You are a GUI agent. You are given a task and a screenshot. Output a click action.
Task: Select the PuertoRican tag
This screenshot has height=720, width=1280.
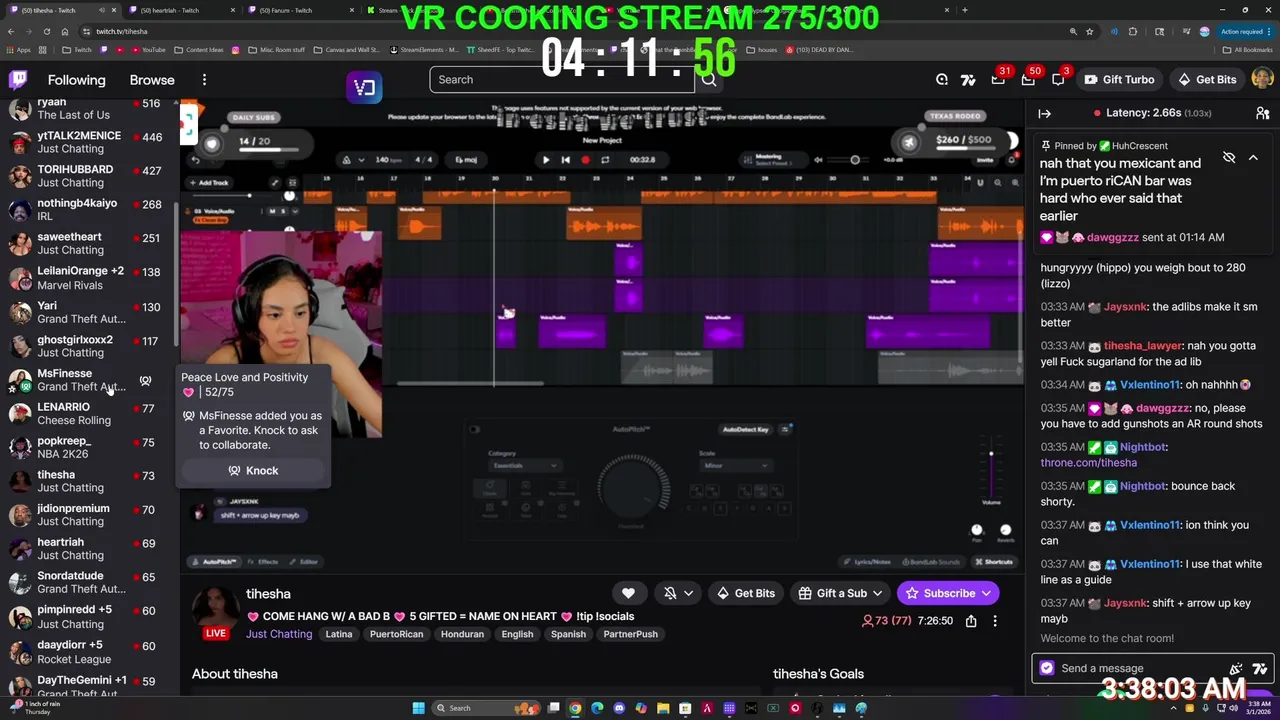pos(396,634)
